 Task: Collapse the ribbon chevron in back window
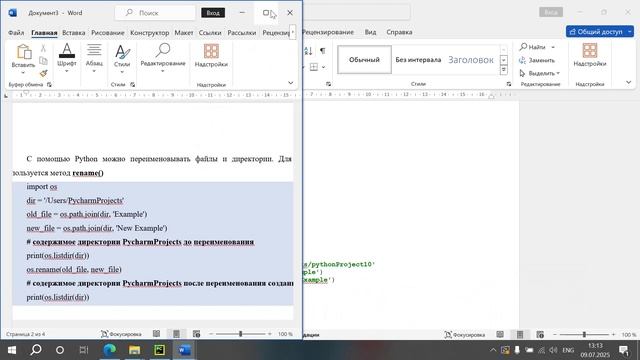(x=629, y=82)
